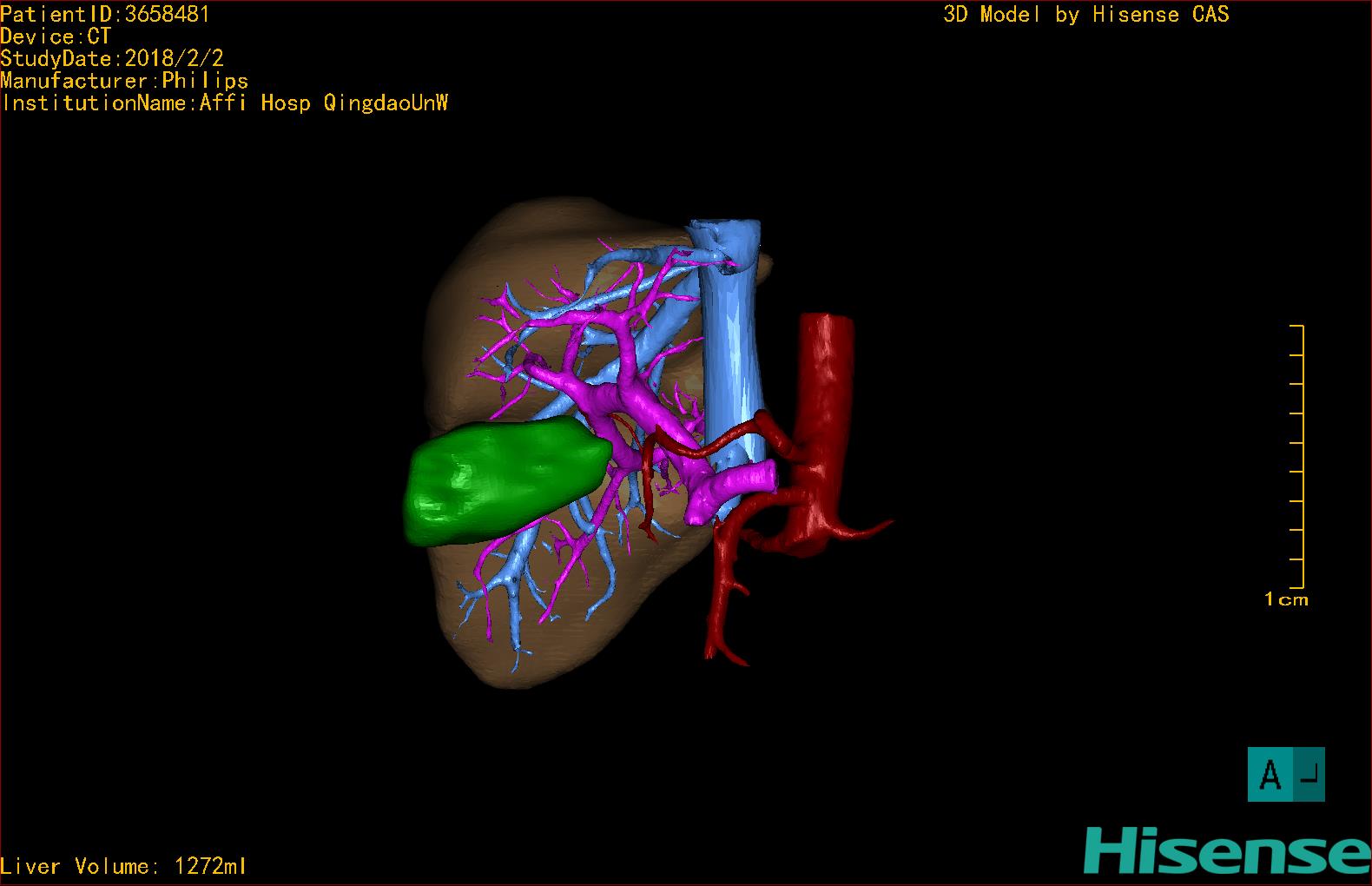
Task: Click the 3D Model by Hisense CAS text
Action: 1086,14
